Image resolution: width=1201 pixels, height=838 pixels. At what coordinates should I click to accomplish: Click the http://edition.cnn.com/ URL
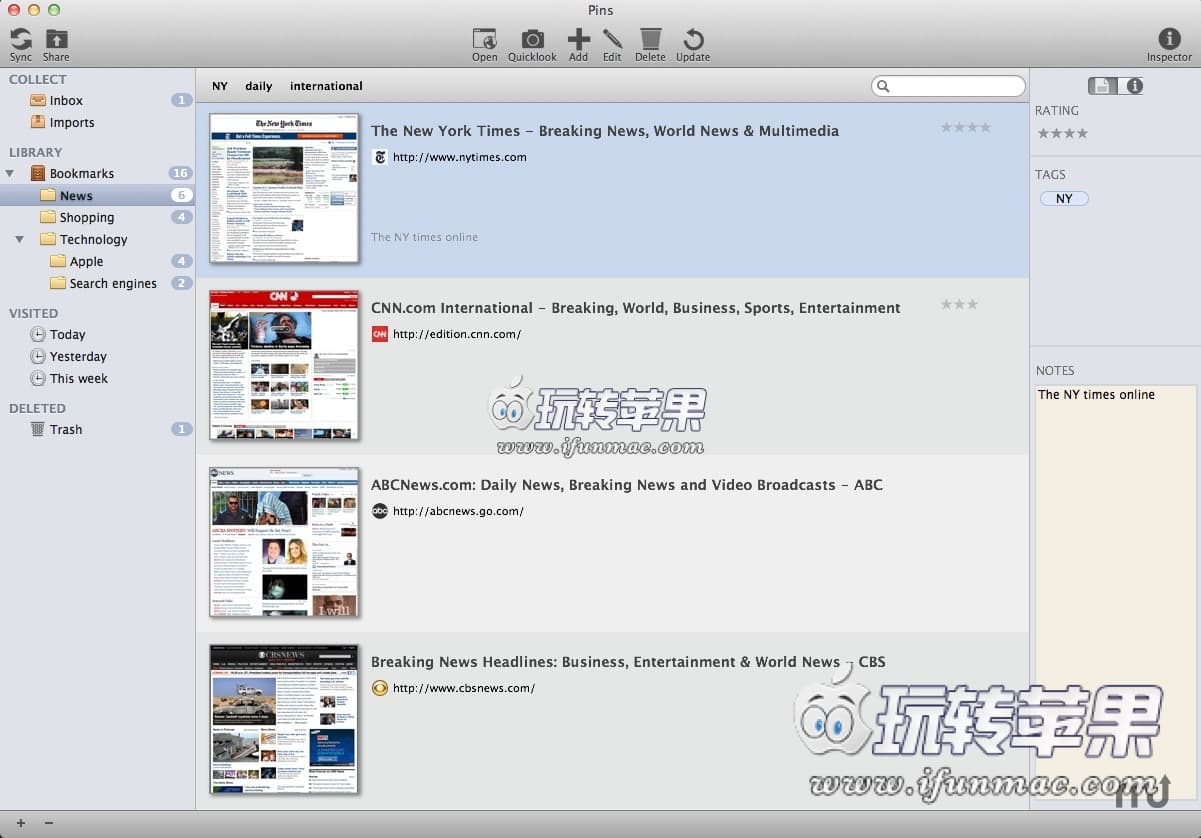coord(457,334)
